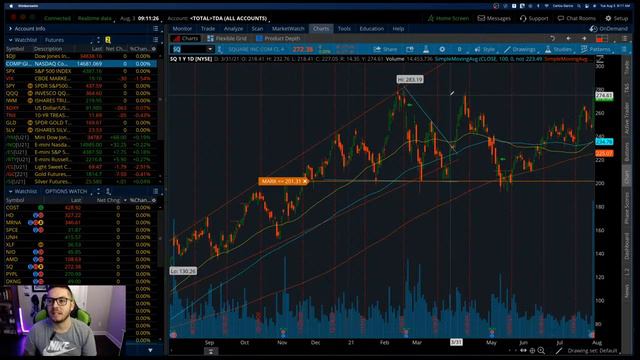Switch to the Trade tab
Image resolution: width=640 pixels, height=360 pixels.
208,29
